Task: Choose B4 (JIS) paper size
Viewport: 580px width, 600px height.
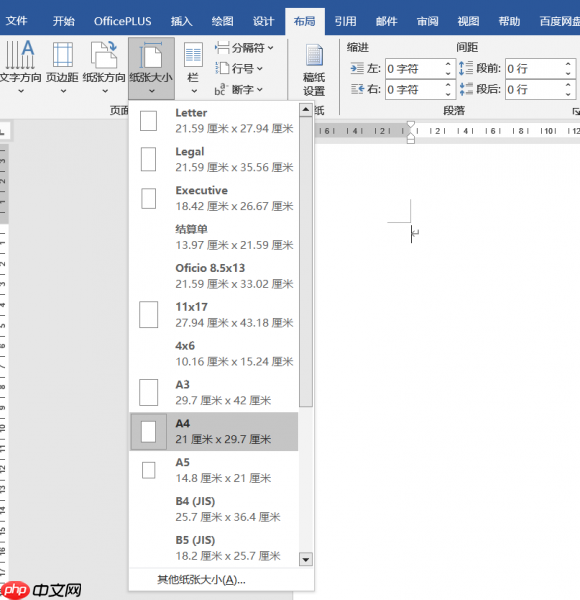Action: (x=214, y=509)
